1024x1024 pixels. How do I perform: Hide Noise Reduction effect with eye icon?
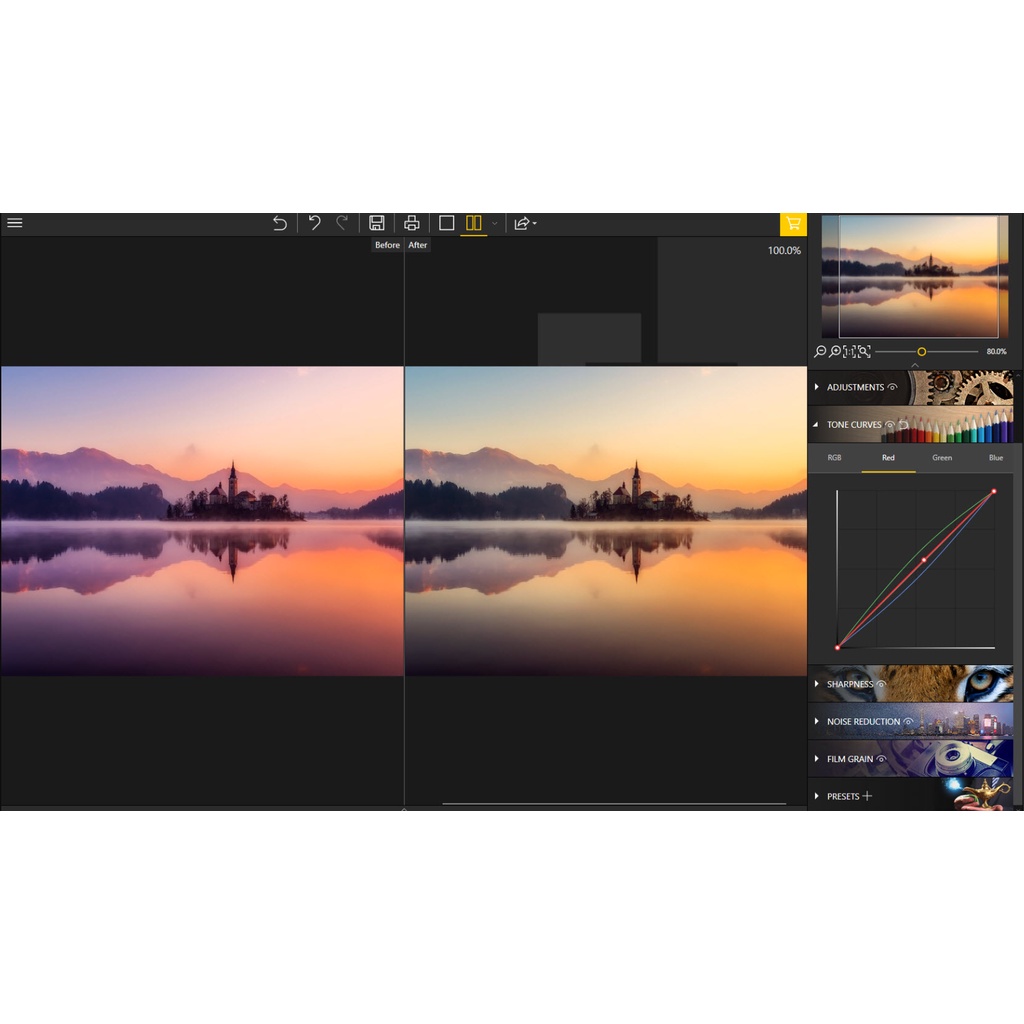[x=908, y=722]
